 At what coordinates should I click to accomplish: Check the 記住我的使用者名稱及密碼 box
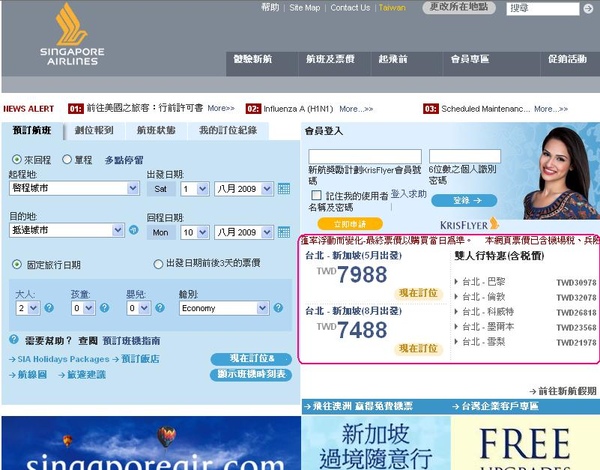pyautogui.click(x=316, y=195)
